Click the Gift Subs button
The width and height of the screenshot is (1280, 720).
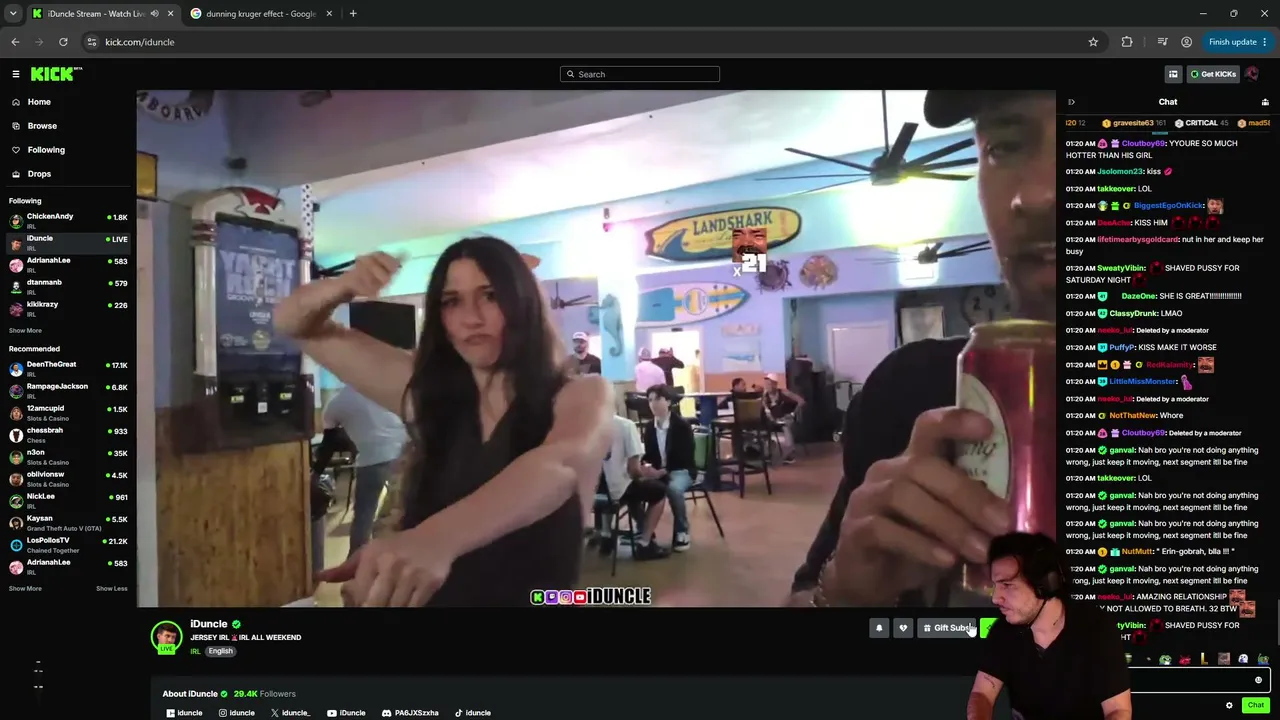point(947,628)
